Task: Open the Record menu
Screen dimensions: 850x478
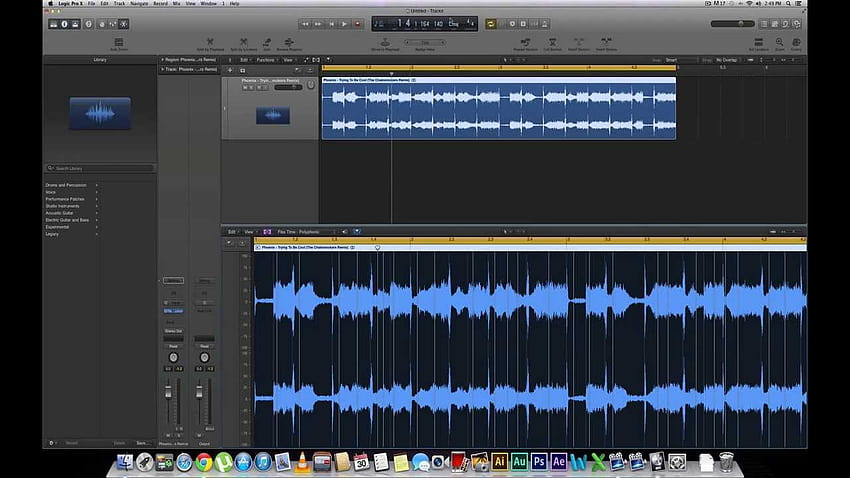Action: pyautogui.click(x=160, y=3)
